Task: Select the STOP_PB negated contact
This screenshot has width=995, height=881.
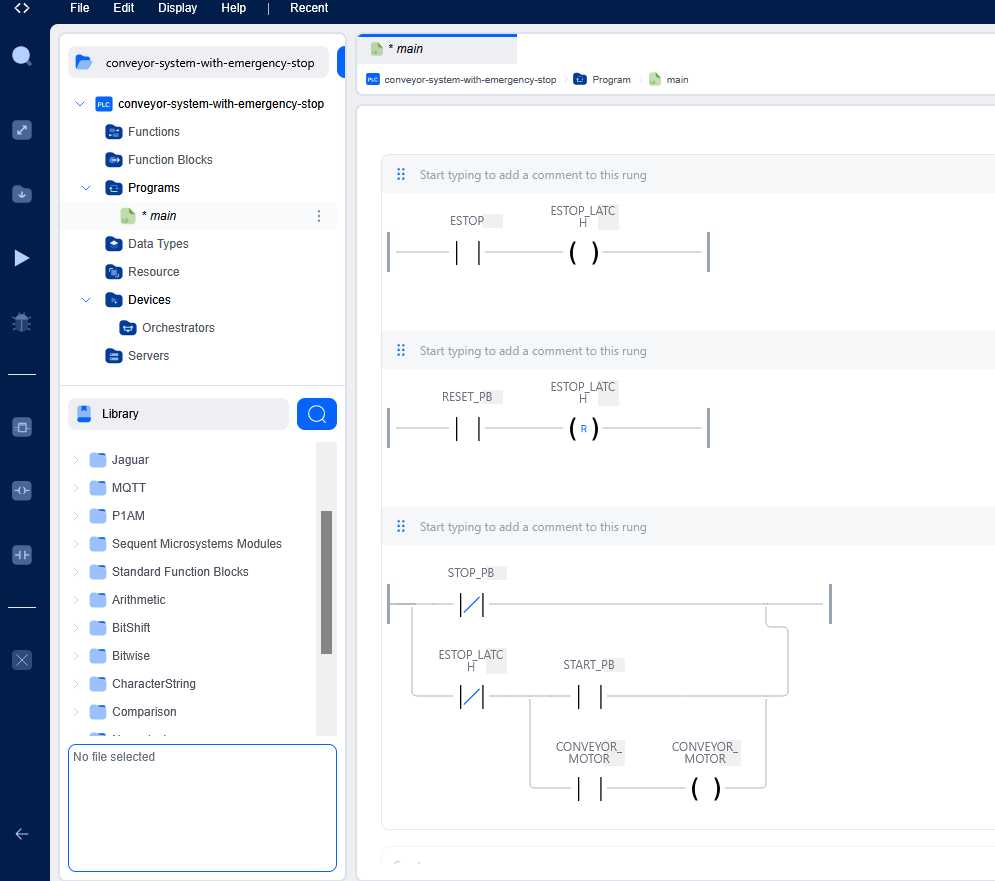Action: (471, 604)
